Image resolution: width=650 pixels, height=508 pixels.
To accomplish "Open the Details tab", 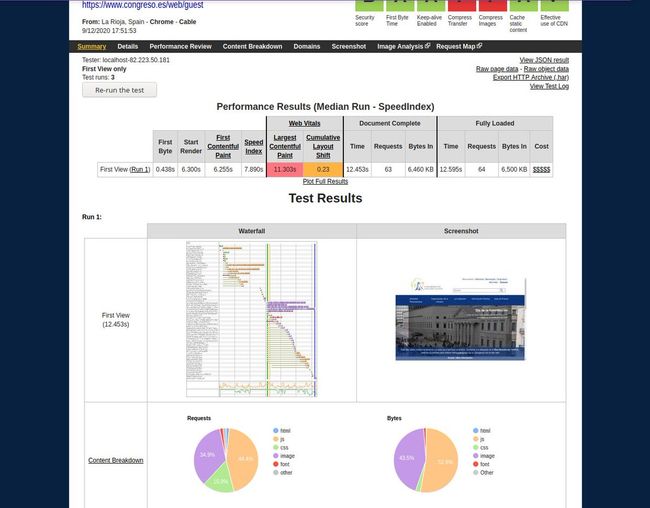I will point(128,46).
